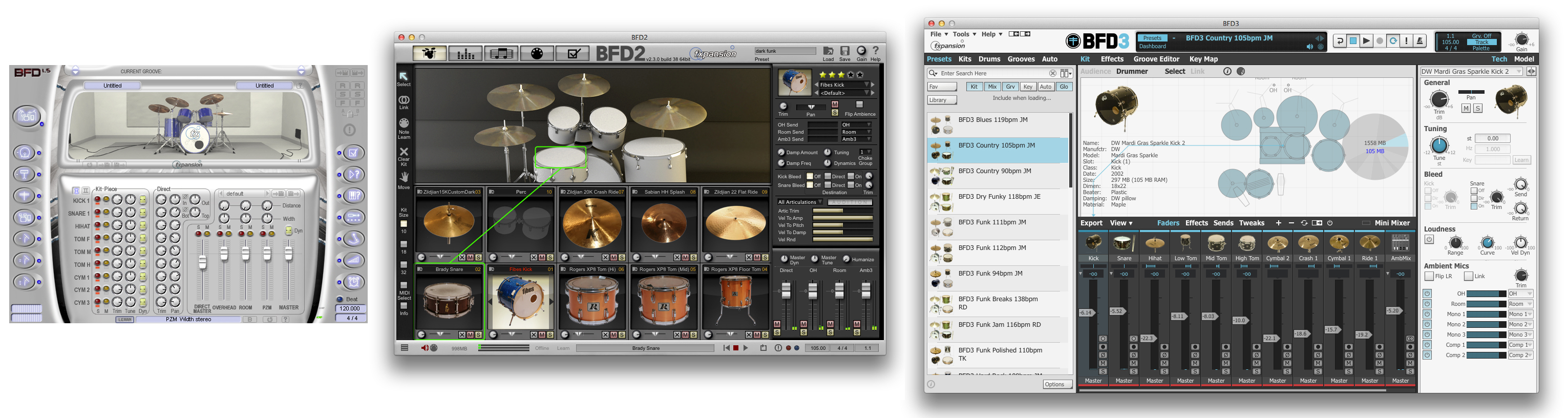The image size is (1568, 418).
Task: Click the Kick channel fader handle
Action: click(x=1087, y=312)
